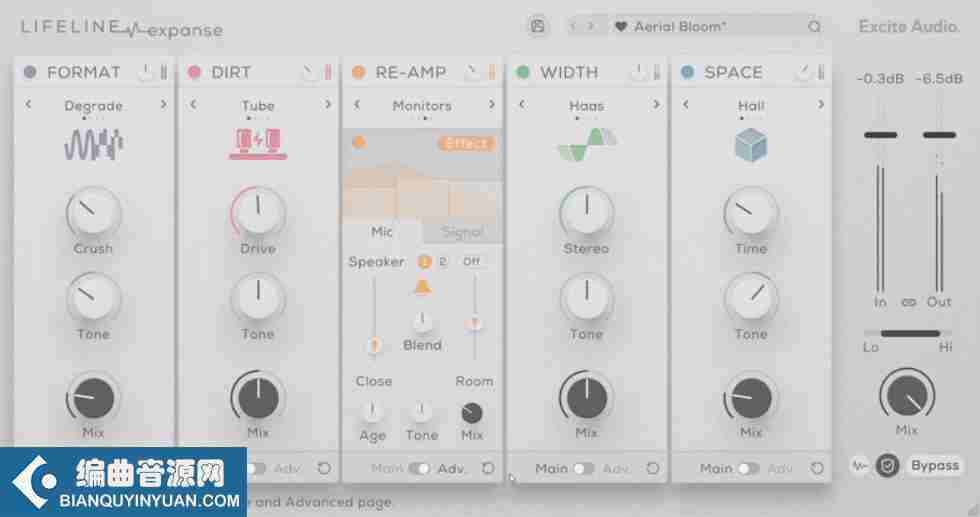Screen dimensions: 980x517
Task: Click the Lifeline Expanse logo
Action: (122, 28)
